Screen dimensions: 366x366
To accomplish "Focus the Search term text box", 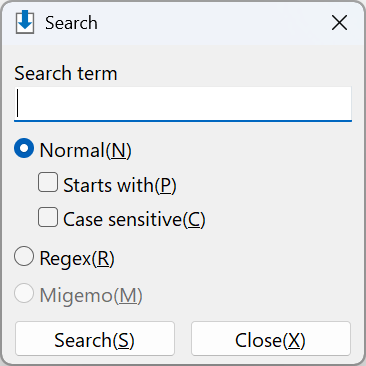I will coord(183,104).
